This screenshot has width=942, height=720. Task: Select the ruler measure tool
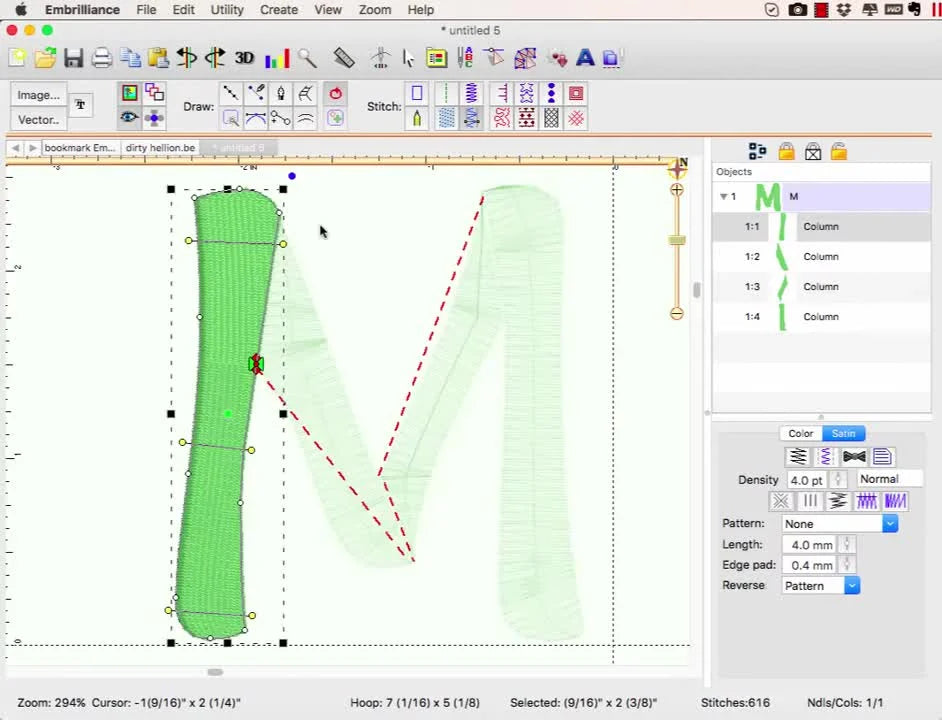click(x=344, y=58)
